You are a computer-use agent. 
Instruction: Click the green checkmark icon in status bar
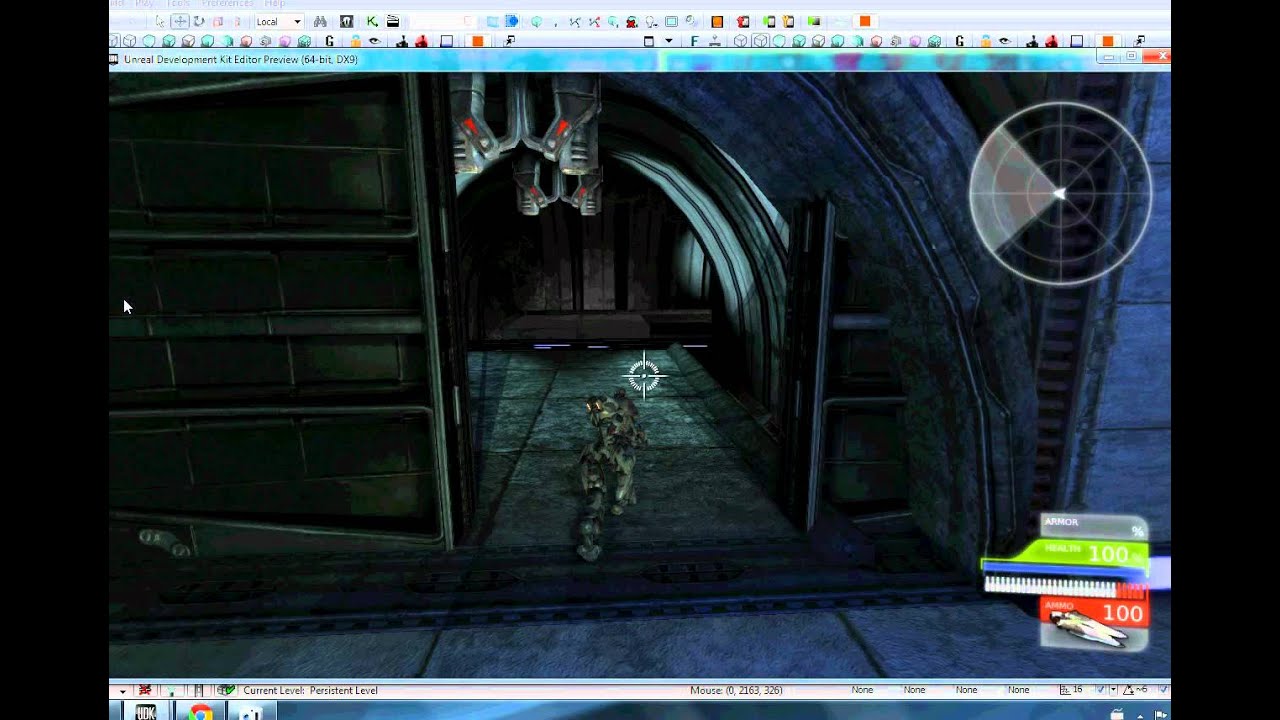click(227, 690)
